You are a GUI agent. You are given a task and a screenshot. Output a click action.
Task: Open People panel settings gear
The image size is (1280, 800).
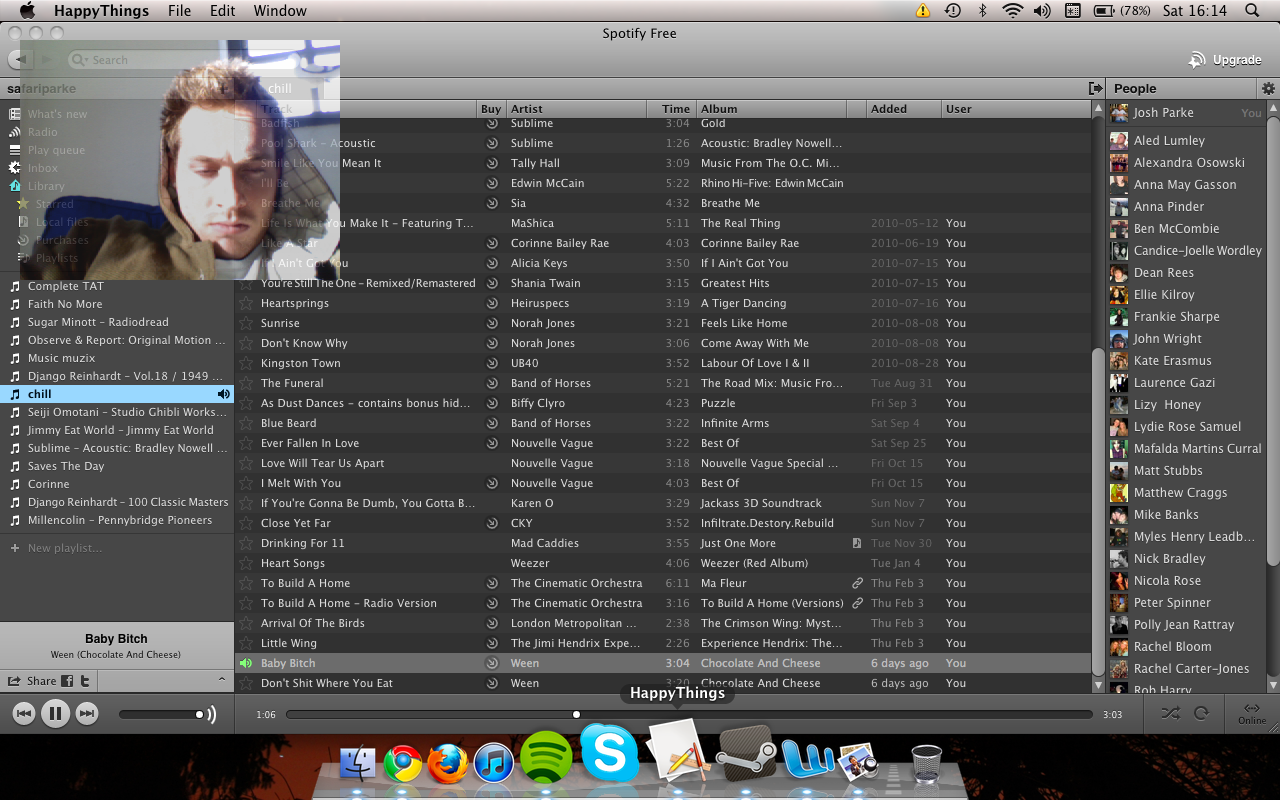(x=1268, y=89)
